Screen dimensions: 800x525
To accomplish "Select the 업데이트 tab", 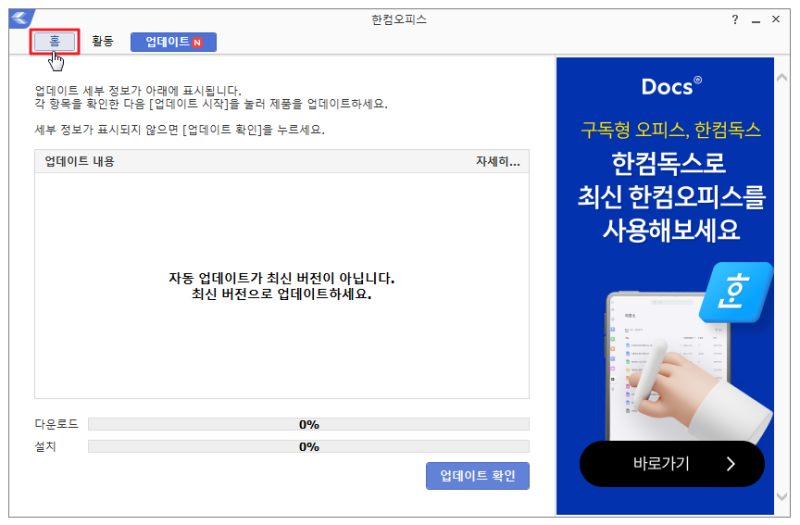I will [173, 42].
